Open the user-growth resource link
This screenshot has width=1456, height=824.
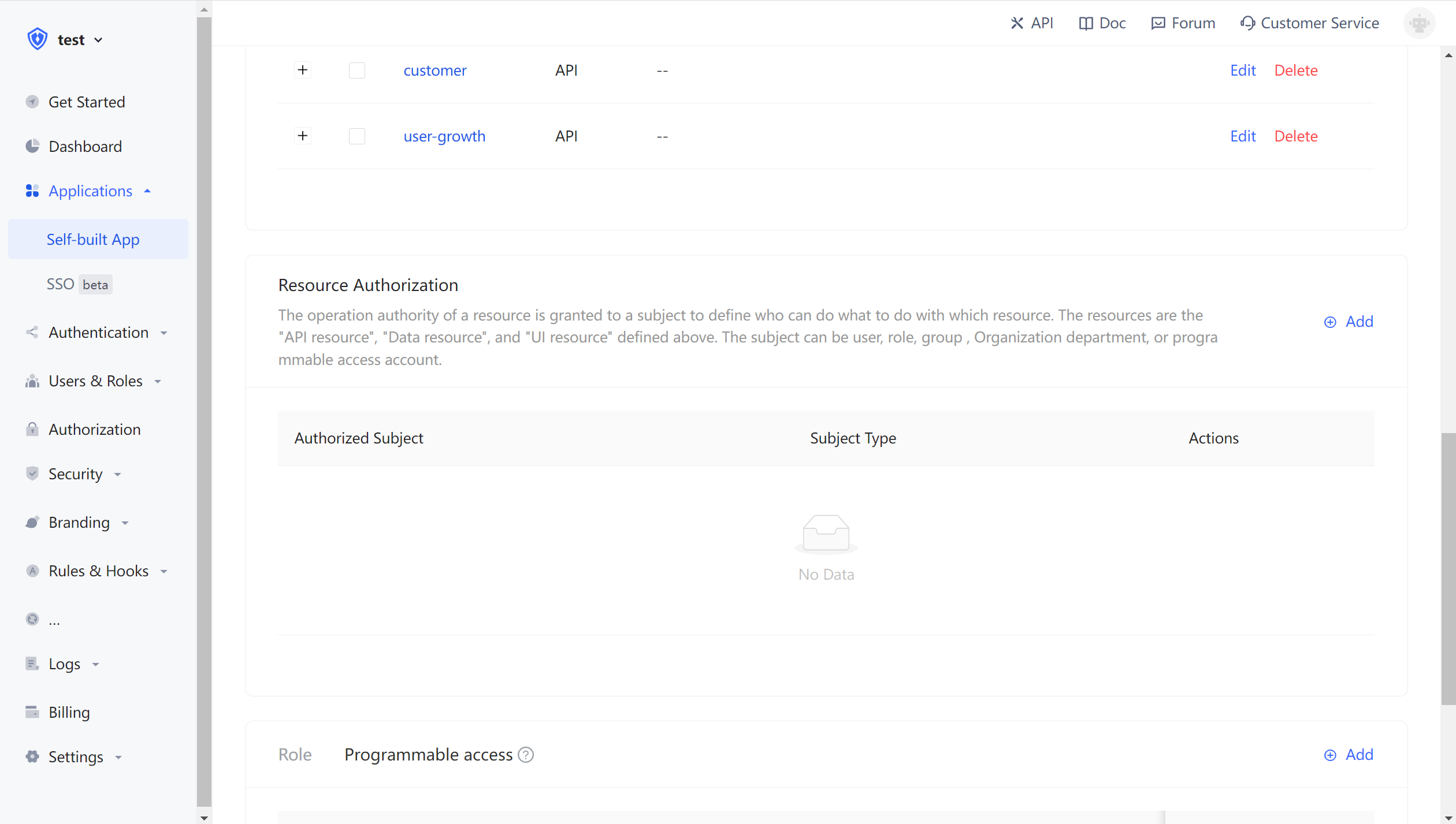point(444,136)
